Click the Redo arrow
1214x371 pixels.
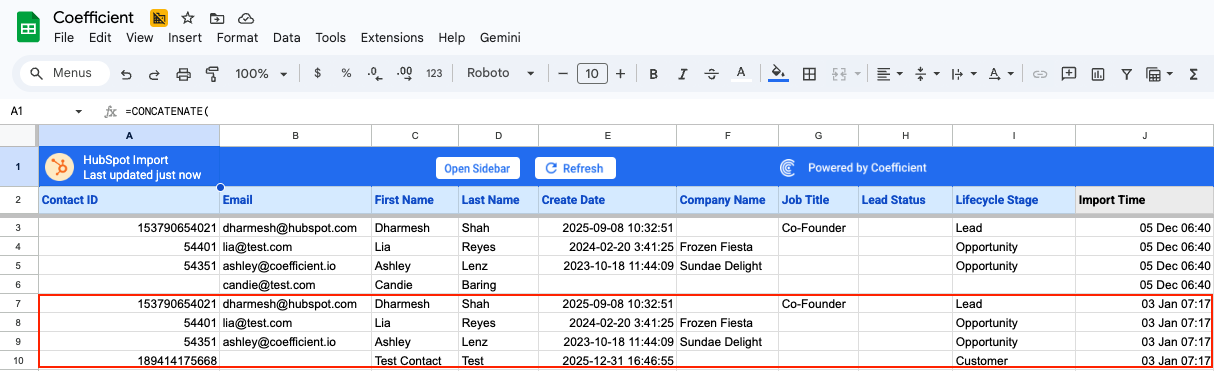pyautogui.click(x=154, y=74)
